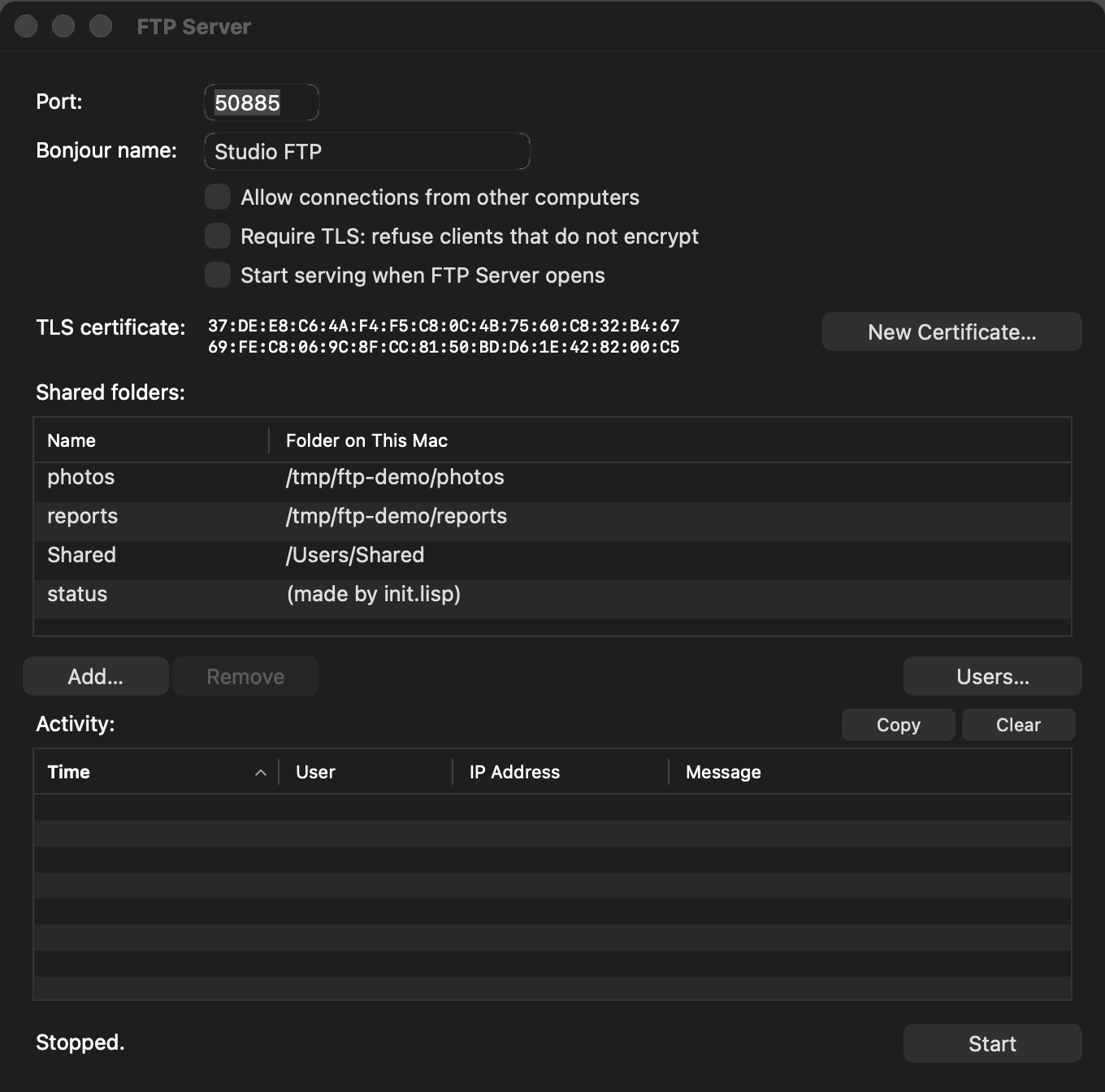The height and width of the screenshot is (1092, 1105).
Task: Click the (made by init.lisp) cell
Action: (374, 594)
